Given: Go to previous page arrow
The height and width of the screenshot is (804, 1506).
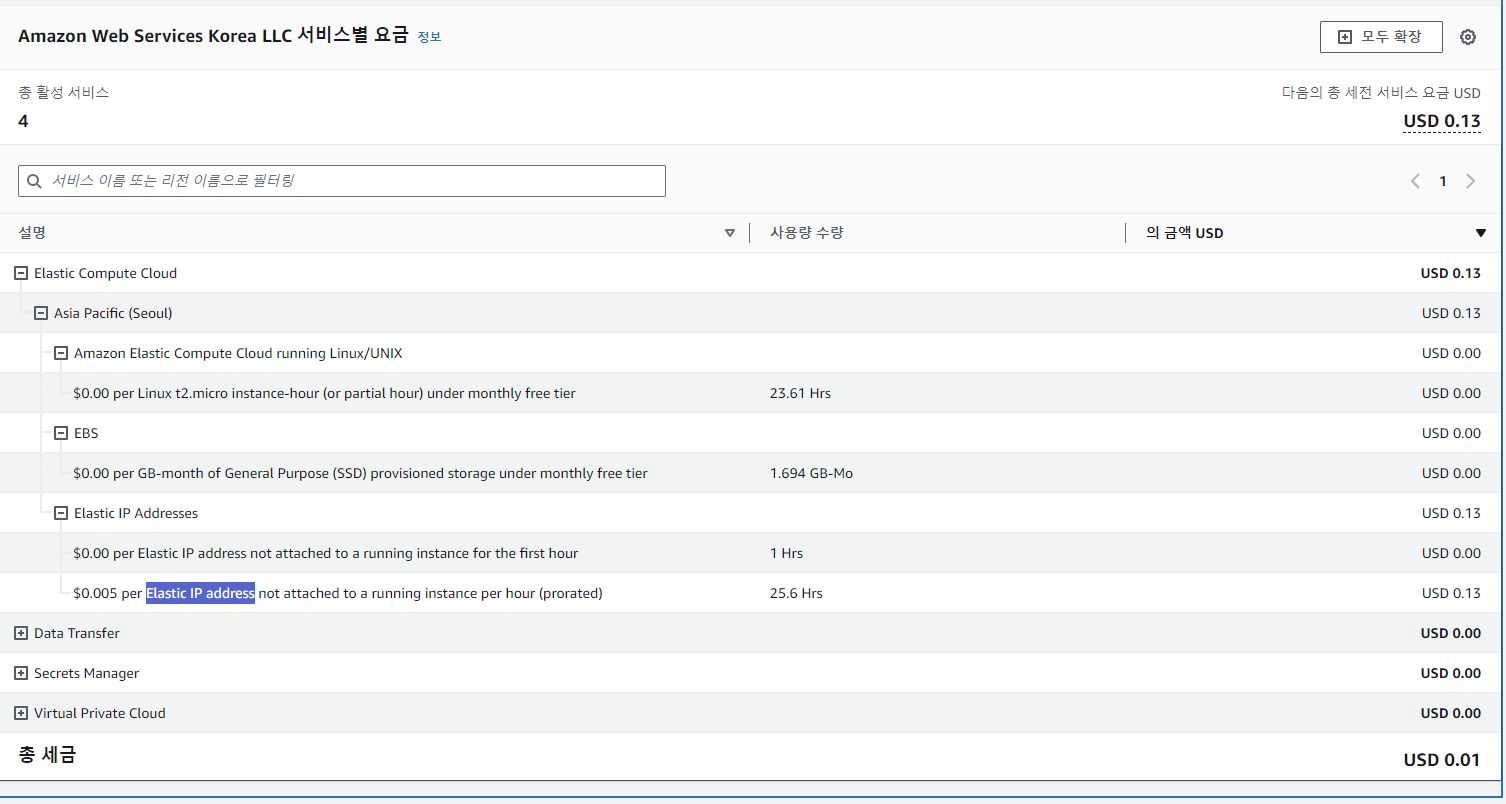Looking at the screenshot, I should click(x=1415, y=181).
